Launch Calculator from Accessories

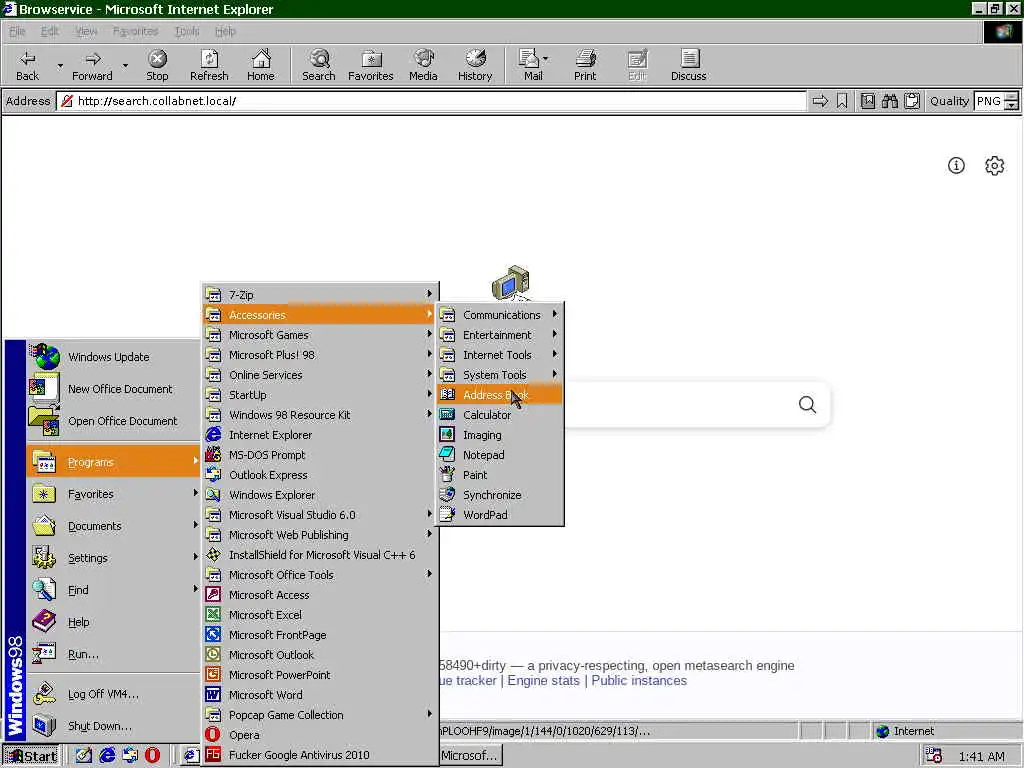pyautogui.click(x=500, y=415)
